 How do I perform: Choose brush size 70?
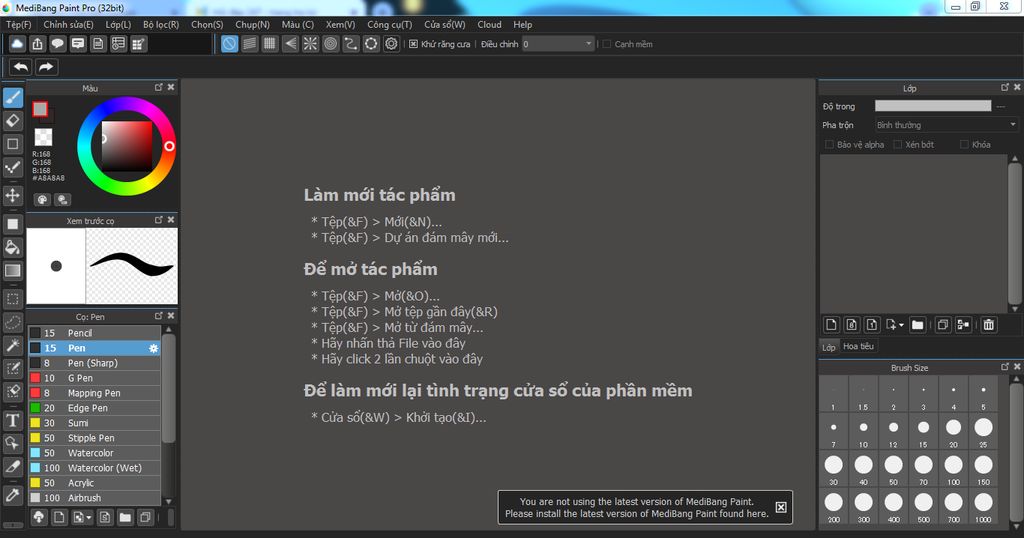[923, 469]
